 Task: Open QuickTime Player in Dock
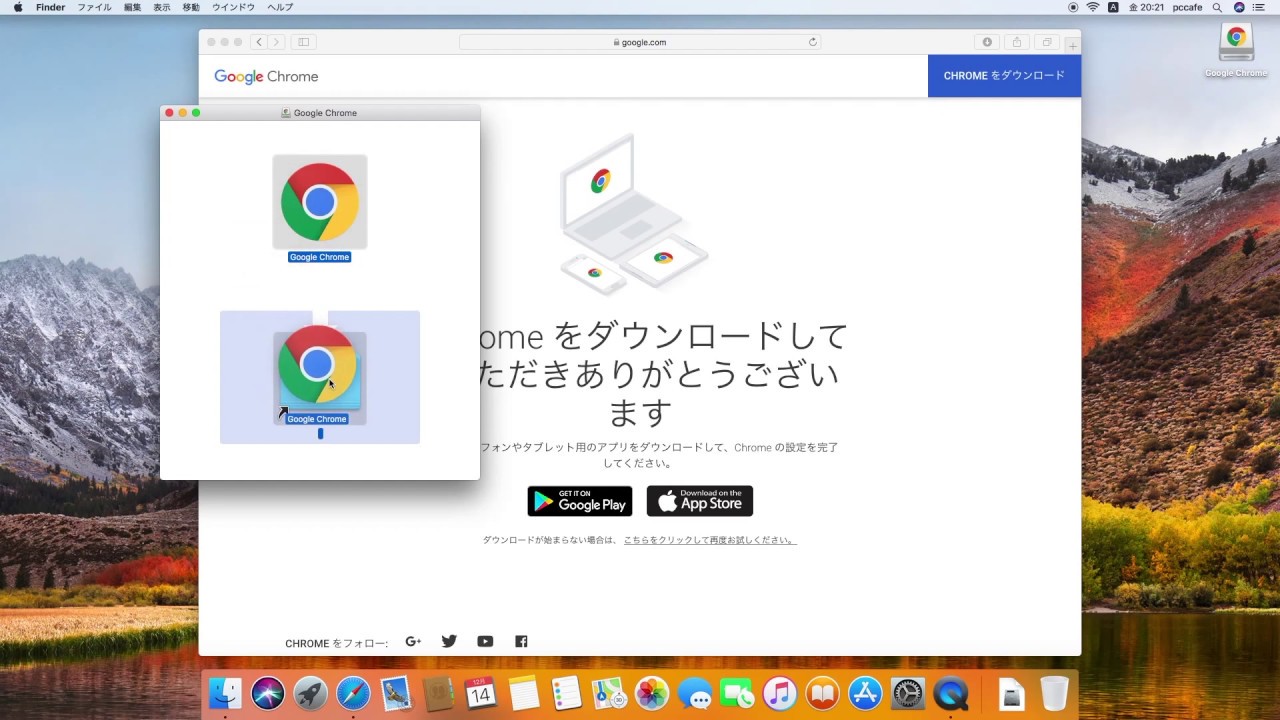[x=951, y=693]
